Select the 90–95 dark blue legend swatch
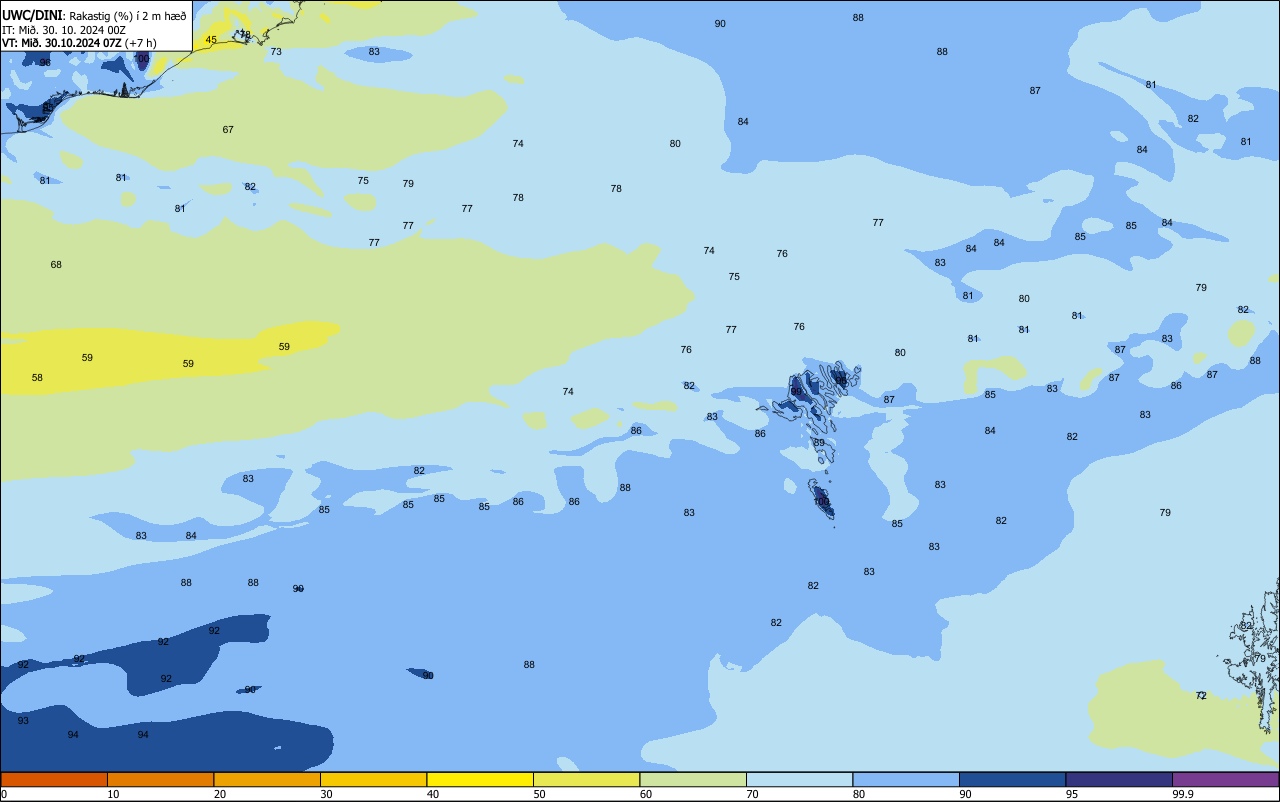Image resolution: width=1280 pixels, height=802 pixels. tap(1012, 779)
